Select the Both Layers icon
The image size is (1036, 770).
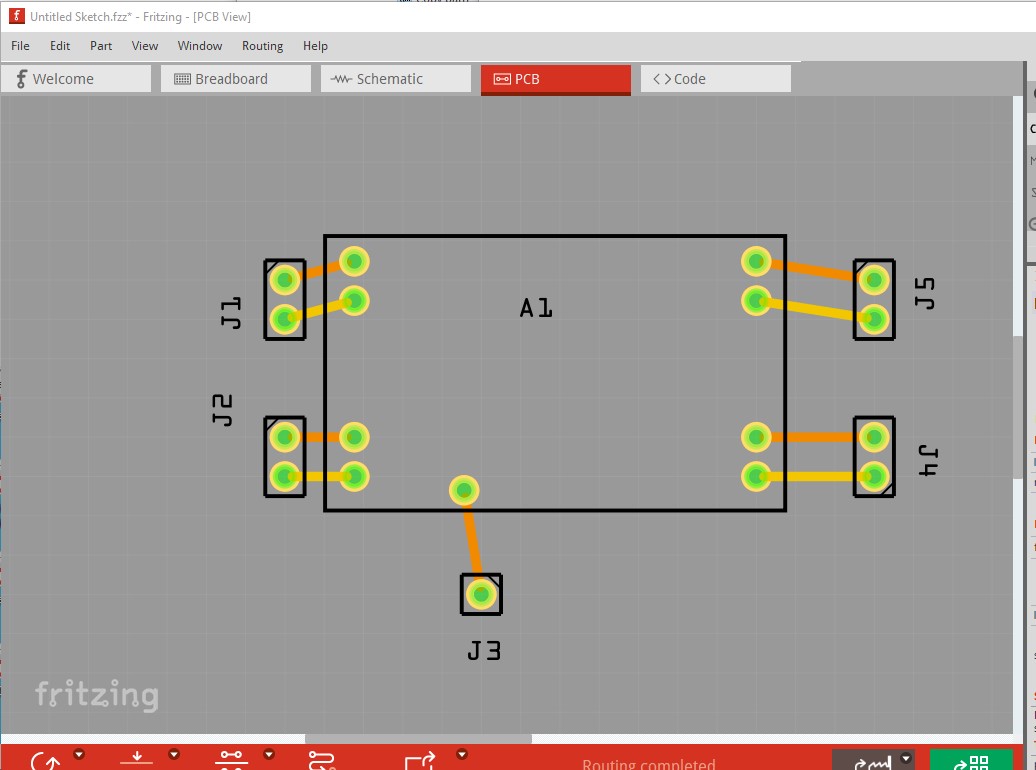tap(231, 761)
